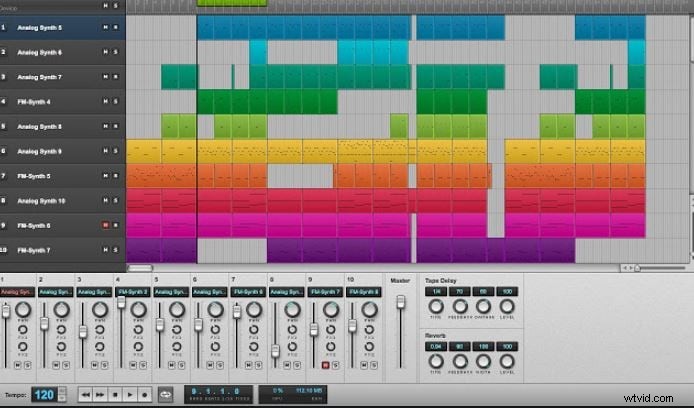
Task: Click the pan knob on mixer channel 4
Action: (x=139, y=310)
